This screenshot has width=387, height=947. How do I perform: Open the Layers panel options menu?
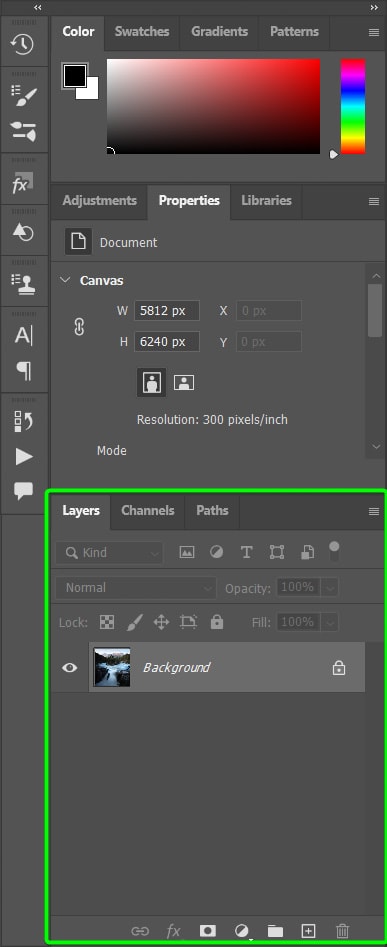[x=374, y=512]
